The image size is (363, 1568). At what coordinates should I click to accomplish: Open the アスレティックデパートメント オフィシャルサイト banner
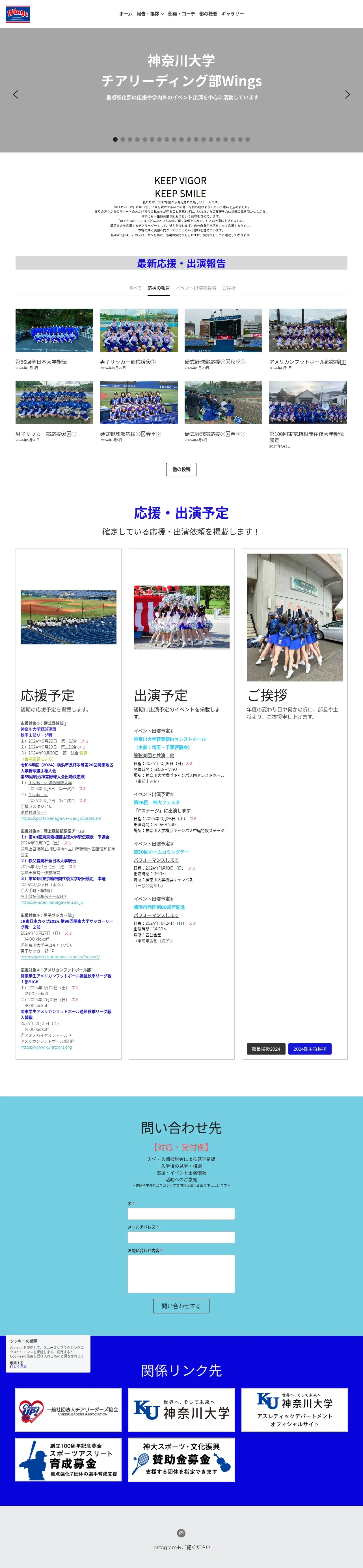click(294, 1410)
